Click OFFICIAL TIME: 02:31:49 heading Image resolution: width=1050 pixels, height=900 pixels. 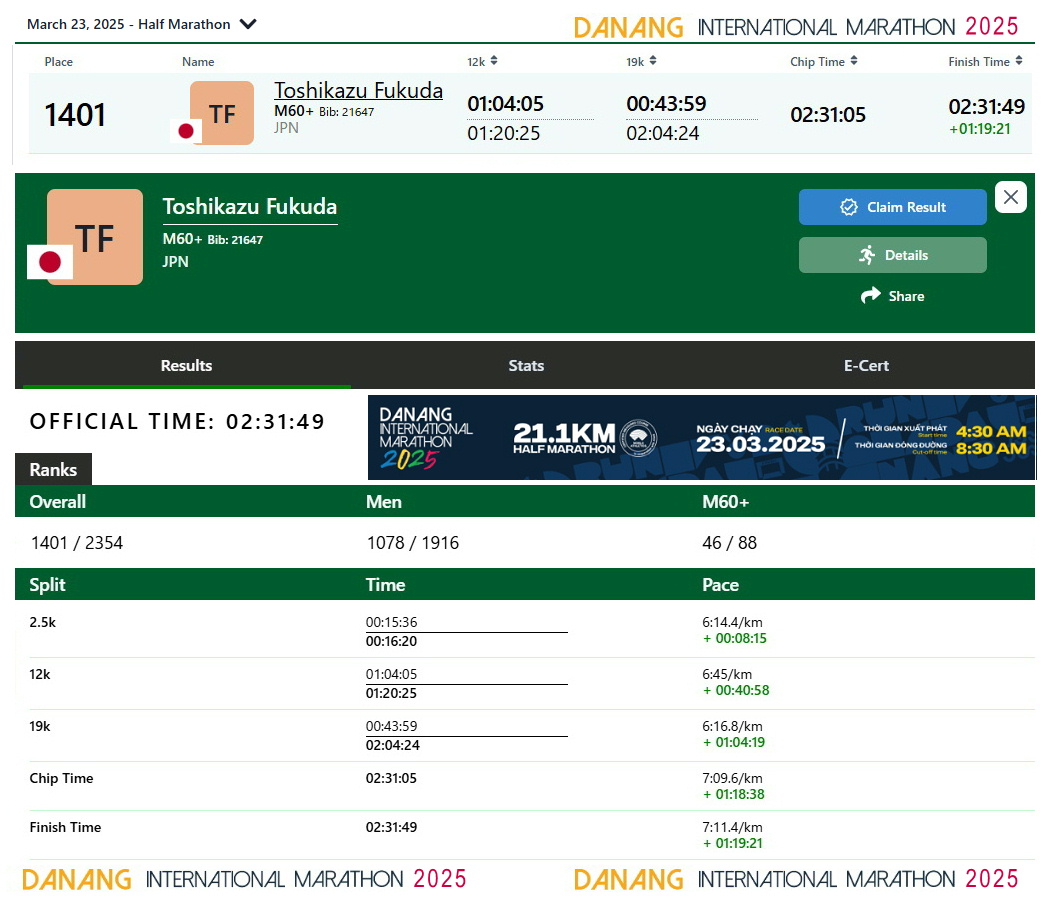click(x=177, y=421)
